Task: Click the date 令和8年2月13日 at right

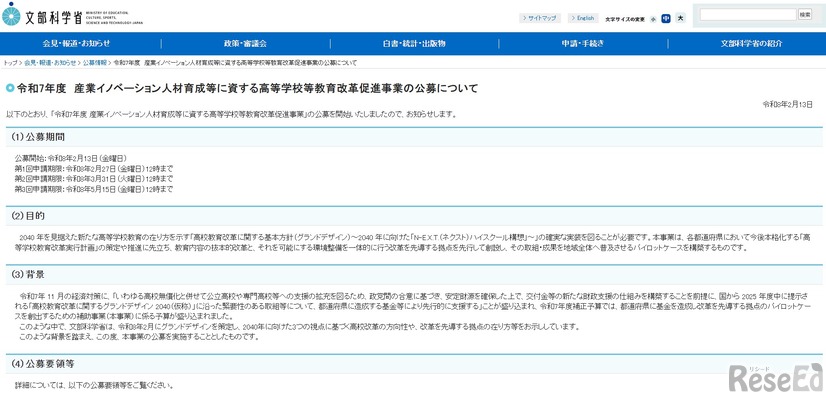Action: tap(788, 104)
